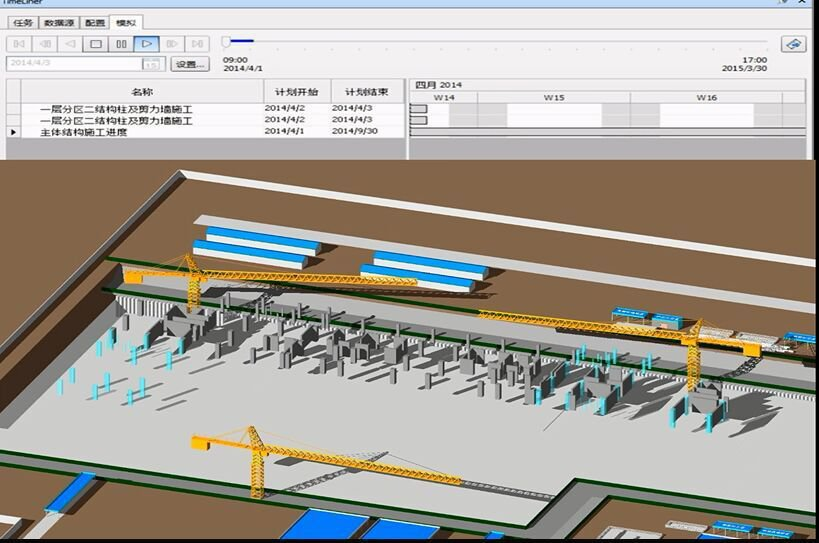Step the simulation back one interval
The height and width of the screenshot is (543, 819).
coord(45,44)
